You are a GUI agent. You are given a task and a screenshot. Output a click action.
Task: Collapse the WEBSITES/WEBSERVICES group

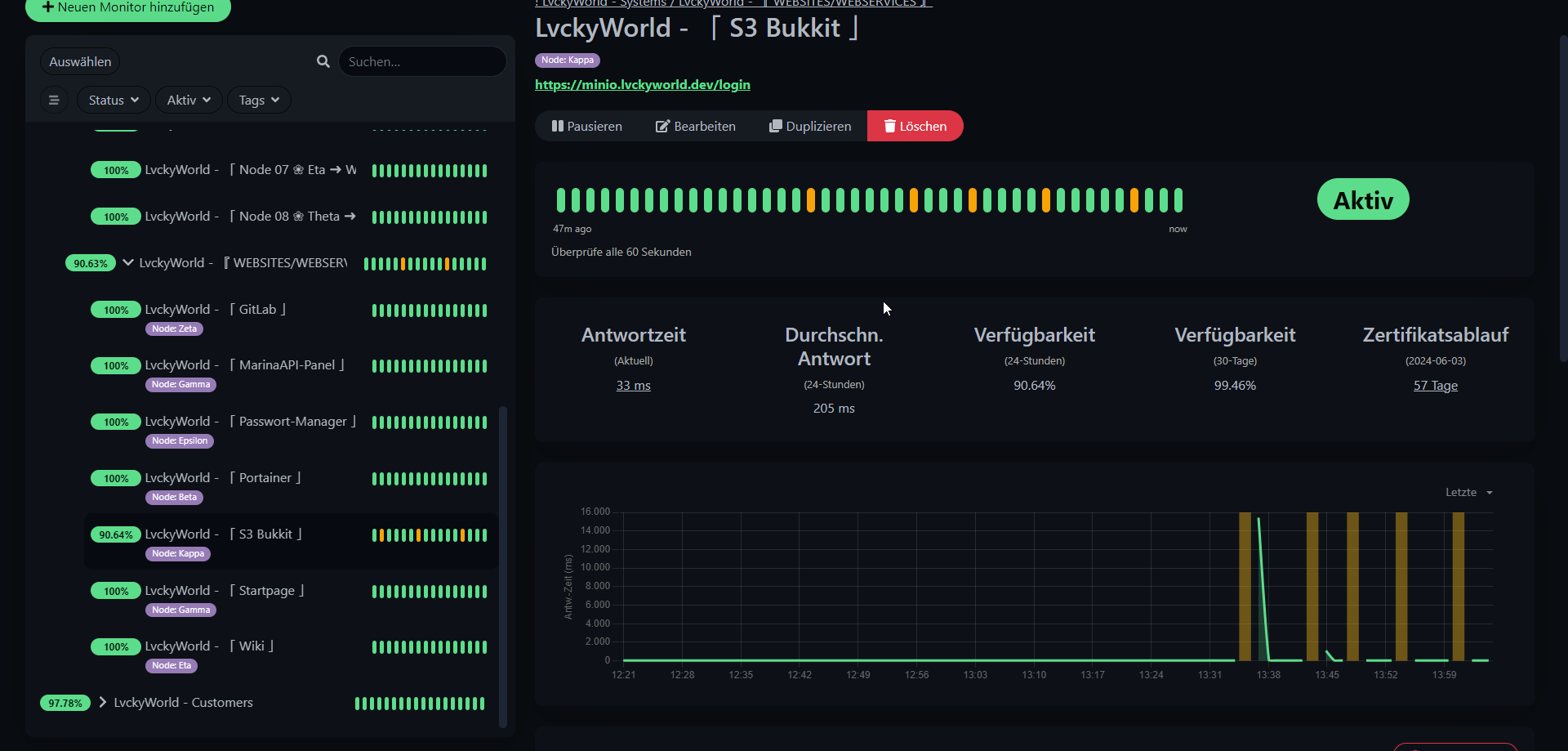(x=128, y=262)
